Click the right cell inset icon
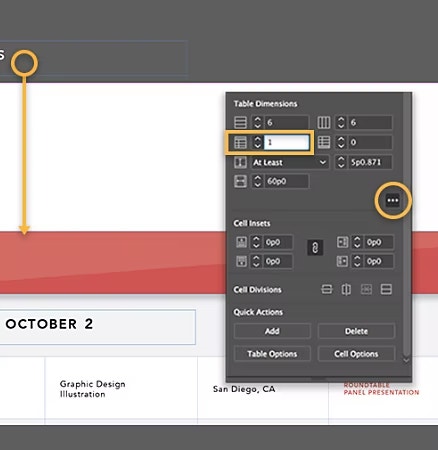The width and height of the screenshot is (438, 450). tap(342, 261)
